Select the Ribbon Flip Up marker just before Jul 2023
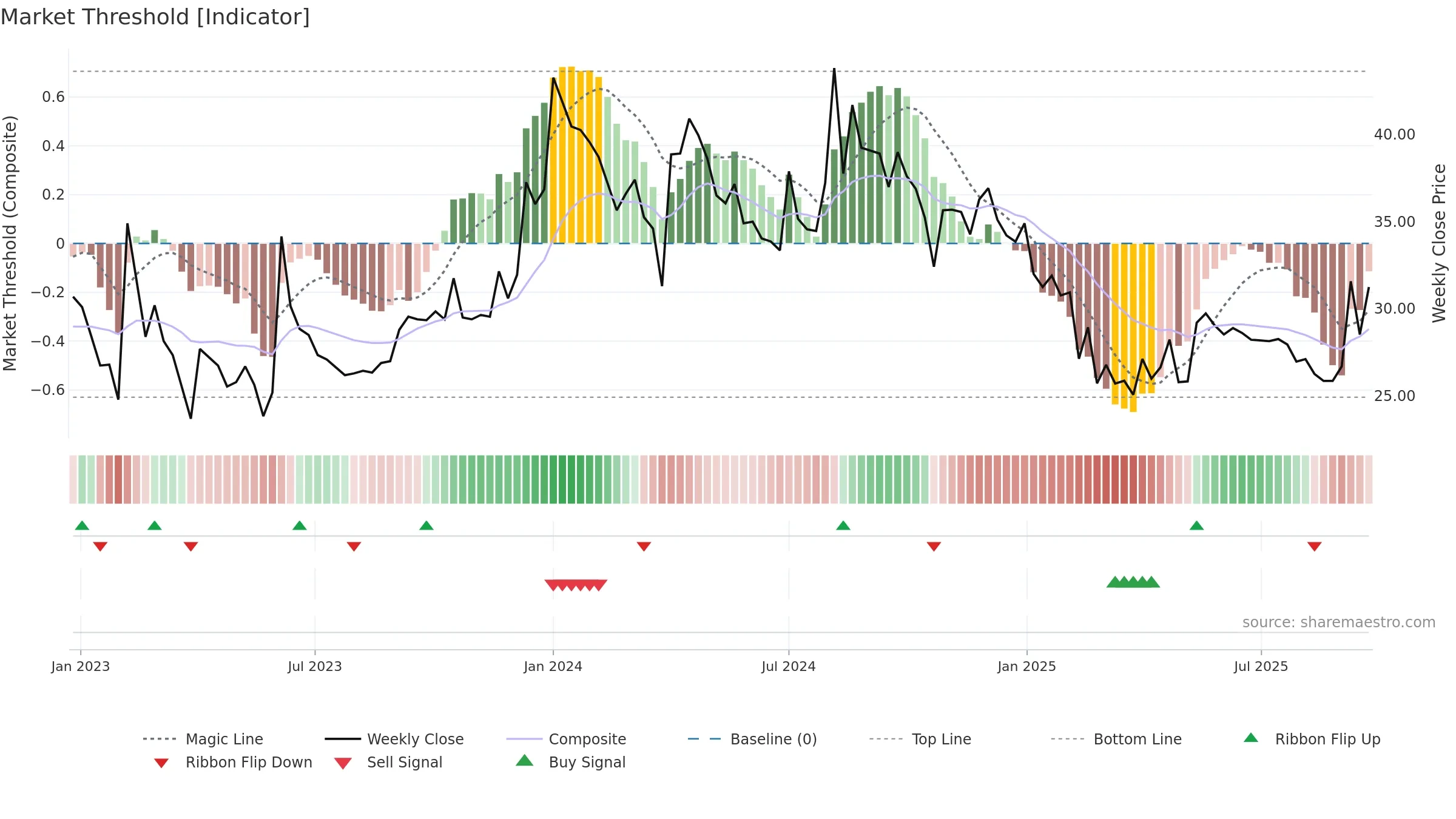 (300, 525)
